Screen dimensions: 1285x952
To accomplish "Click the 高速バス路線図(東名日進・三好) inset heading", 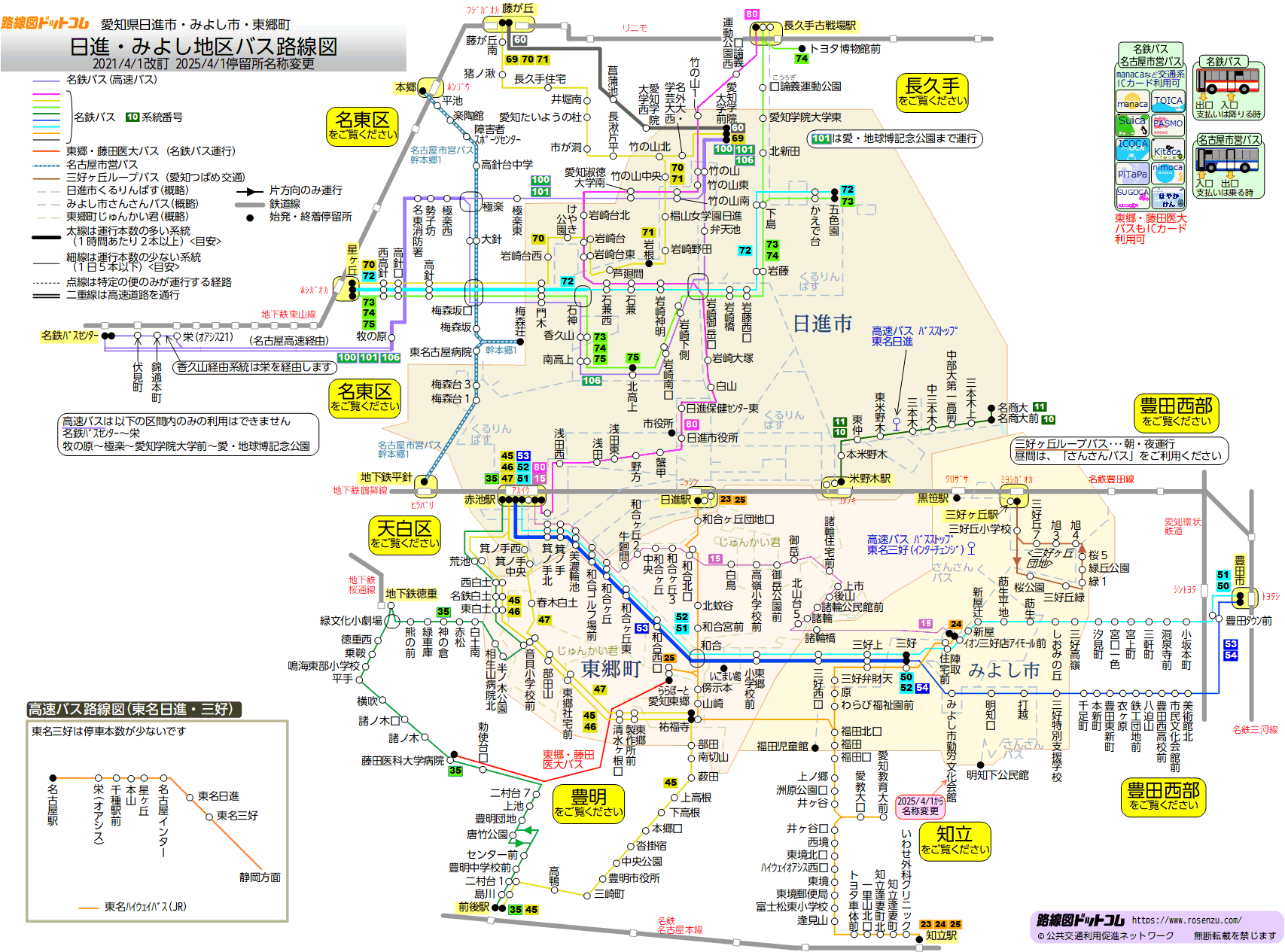I will pos(135,709).
